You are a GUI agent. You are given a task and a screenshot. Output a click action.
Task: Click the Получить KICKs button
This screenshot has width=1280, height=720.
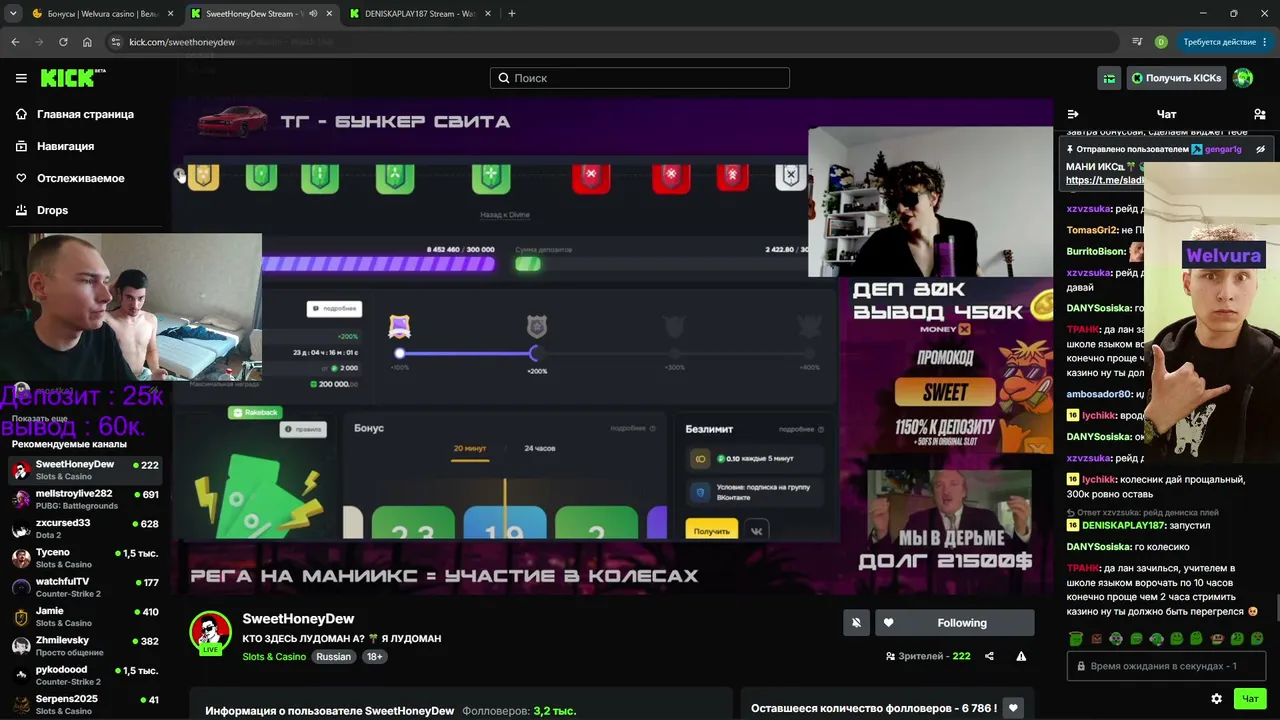[1176, 78]
